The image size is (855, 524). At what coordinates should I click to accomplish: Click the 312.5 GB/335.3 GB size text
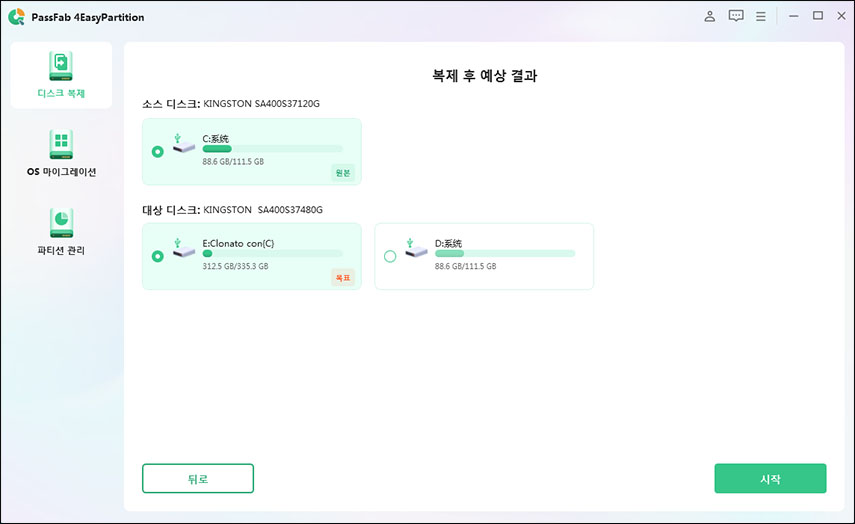(235, 266)
